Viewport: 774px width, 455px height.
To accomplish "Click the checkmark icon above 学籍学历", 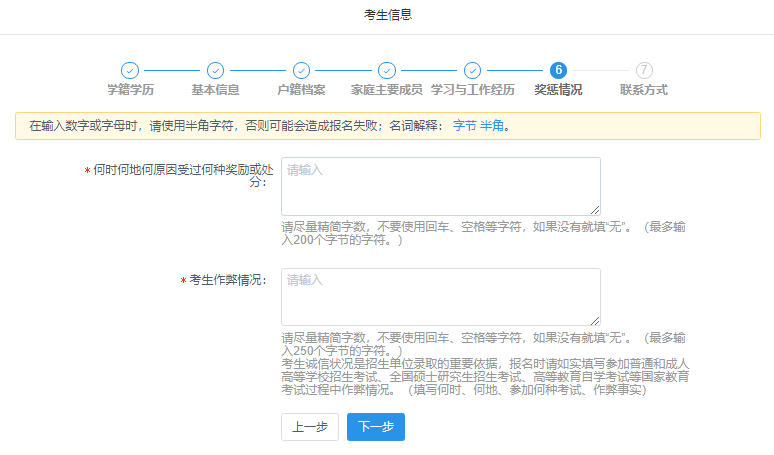I will coord(130,70).
